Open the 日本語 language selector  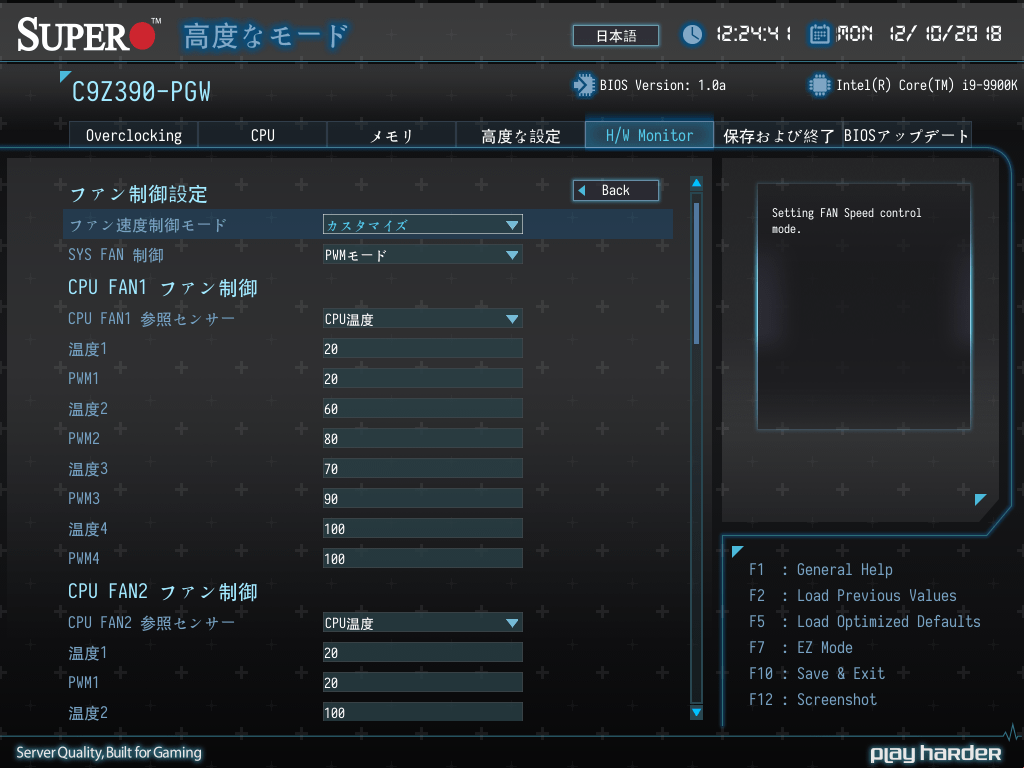pos(616,35)
